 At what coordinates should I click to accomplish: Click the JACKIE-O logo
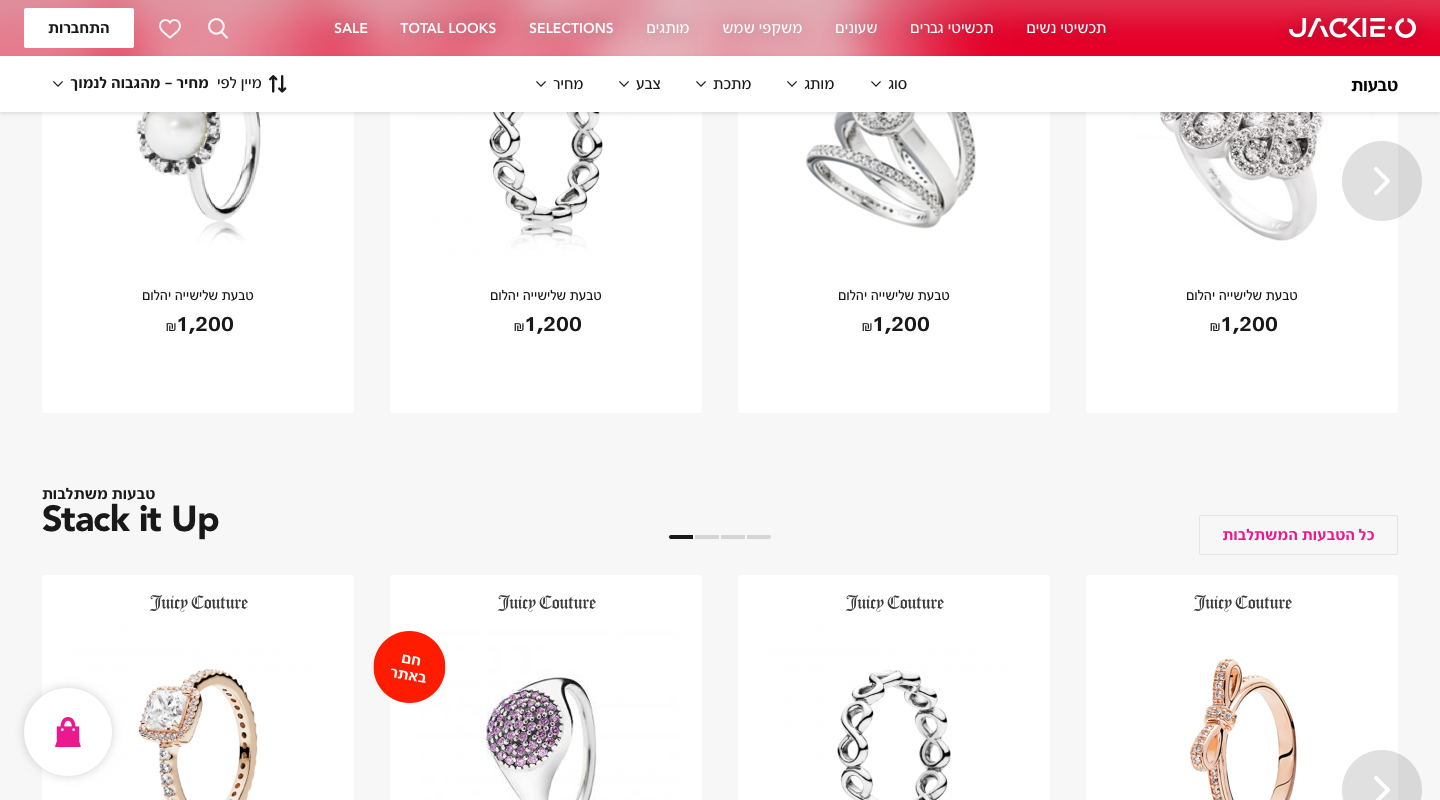pos(1352,28)
